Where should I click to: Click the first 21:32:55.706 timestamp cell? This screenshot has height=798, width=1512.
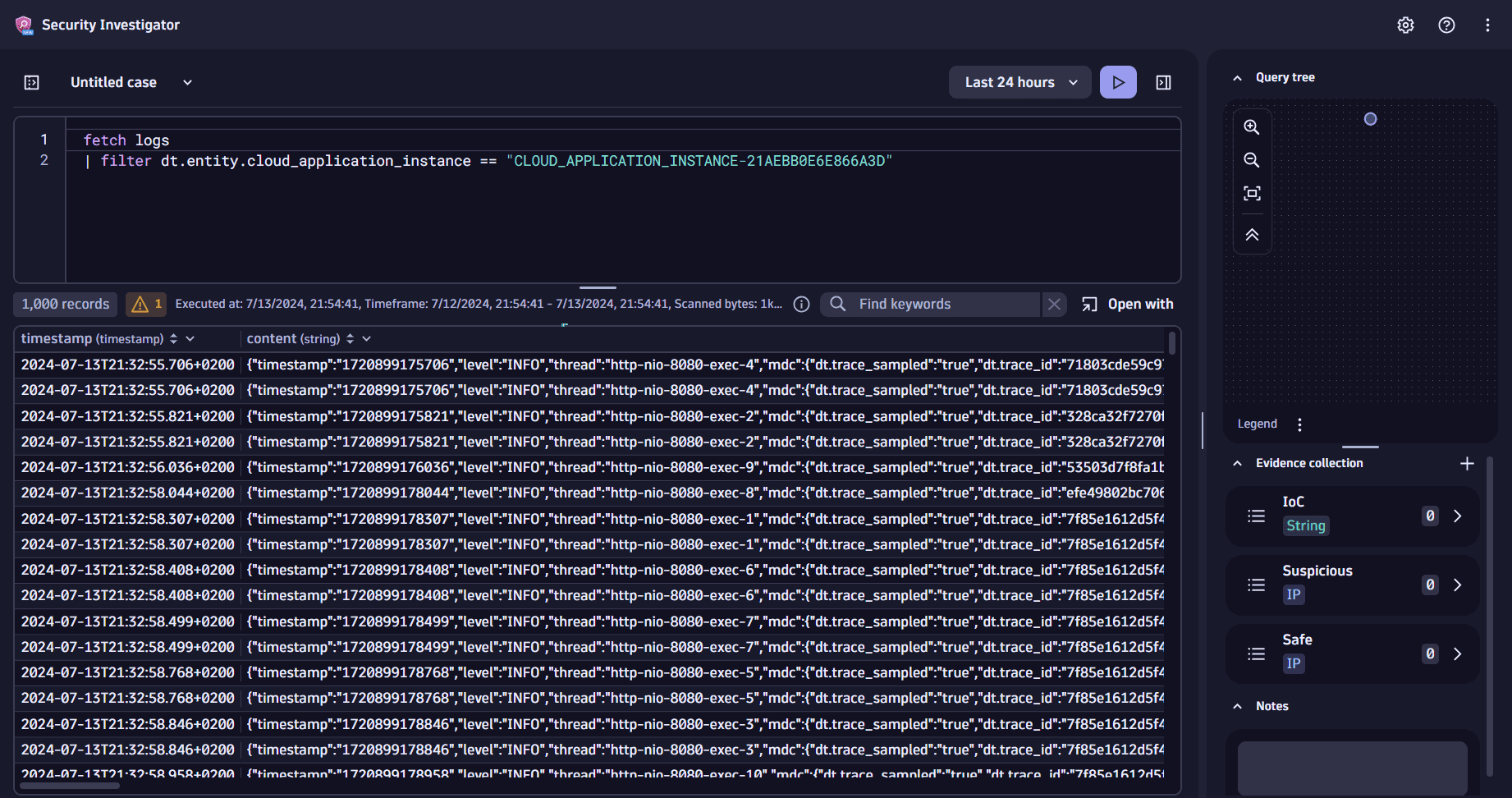[128, 365]
